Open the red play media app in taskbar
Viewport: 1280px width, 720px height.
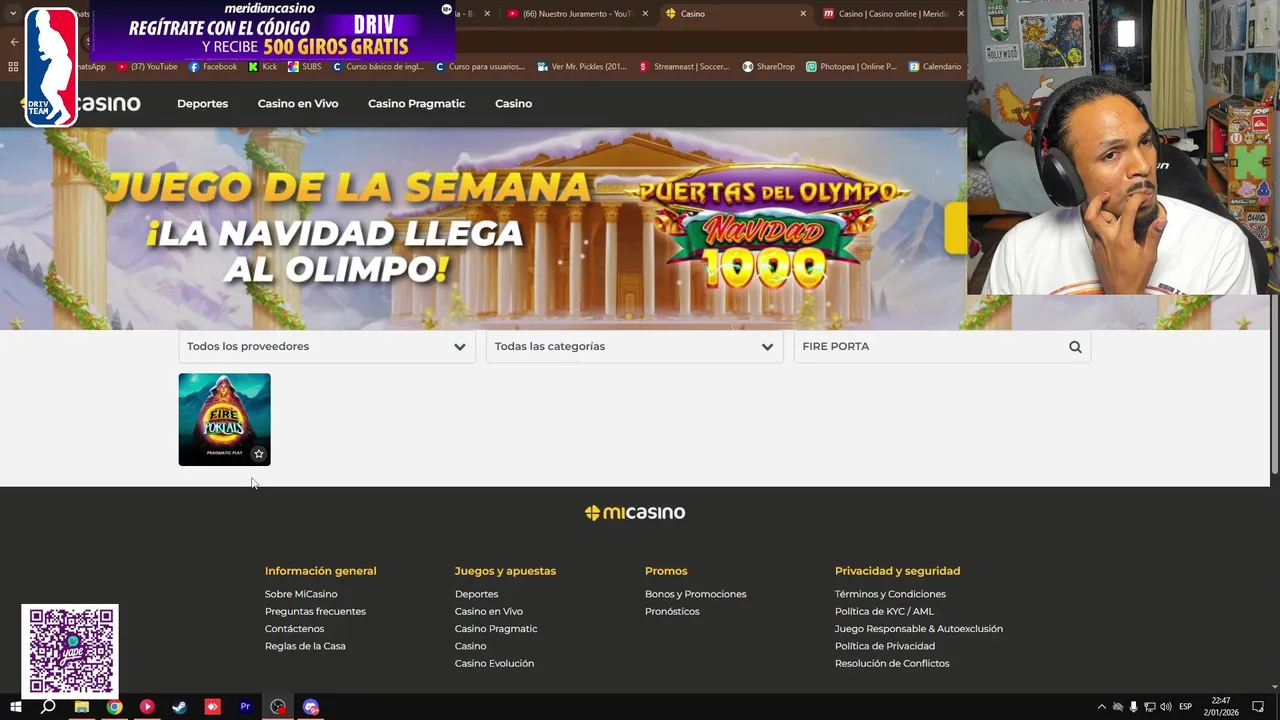[147, 707]
